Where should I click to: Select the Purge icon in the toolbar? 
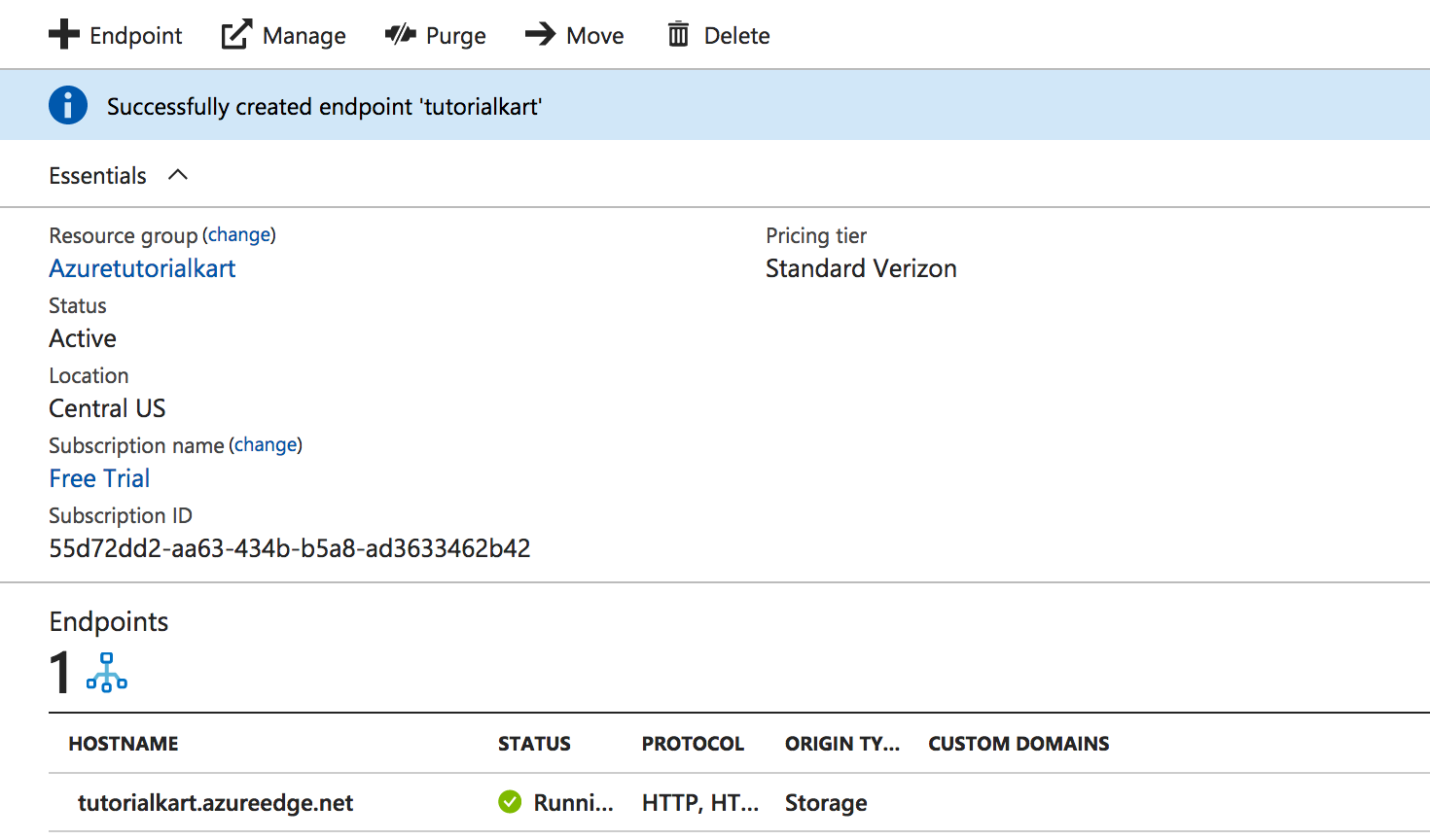399,34
